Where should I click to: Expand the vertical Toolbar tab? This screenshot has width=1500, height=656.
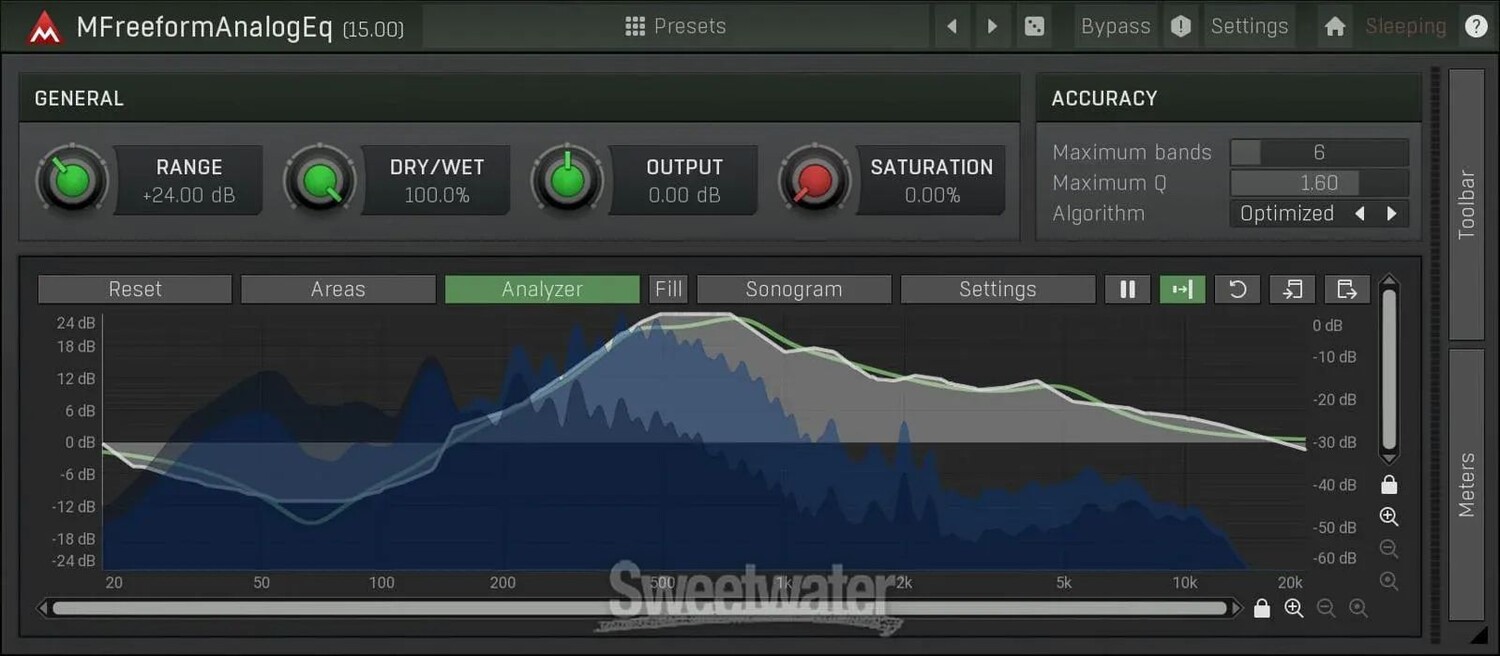click(1466, 204)
